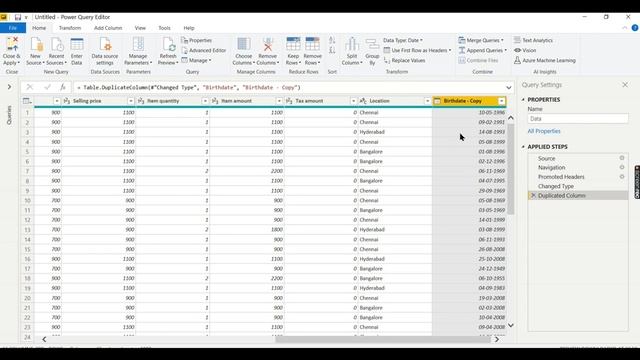Open the Help question mark icon
The width and height of the screenshot is (640, 360).
(635, 28)
